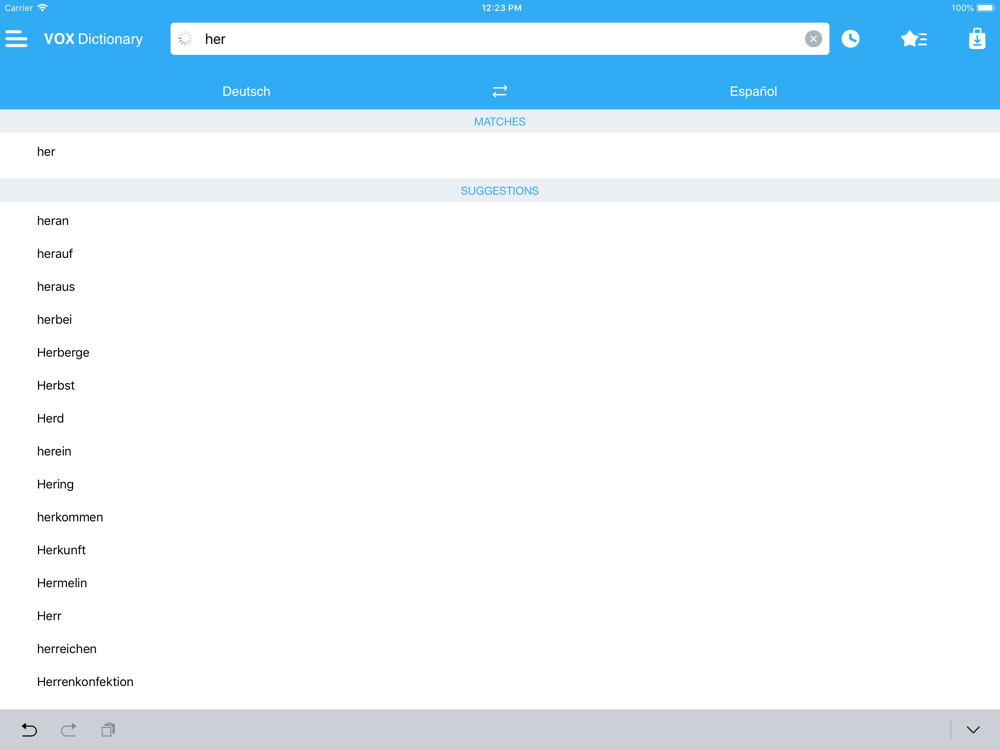The image size is (1000, 750).
Task: Open suggestion 'Herberge'
Action: (499, 353)
